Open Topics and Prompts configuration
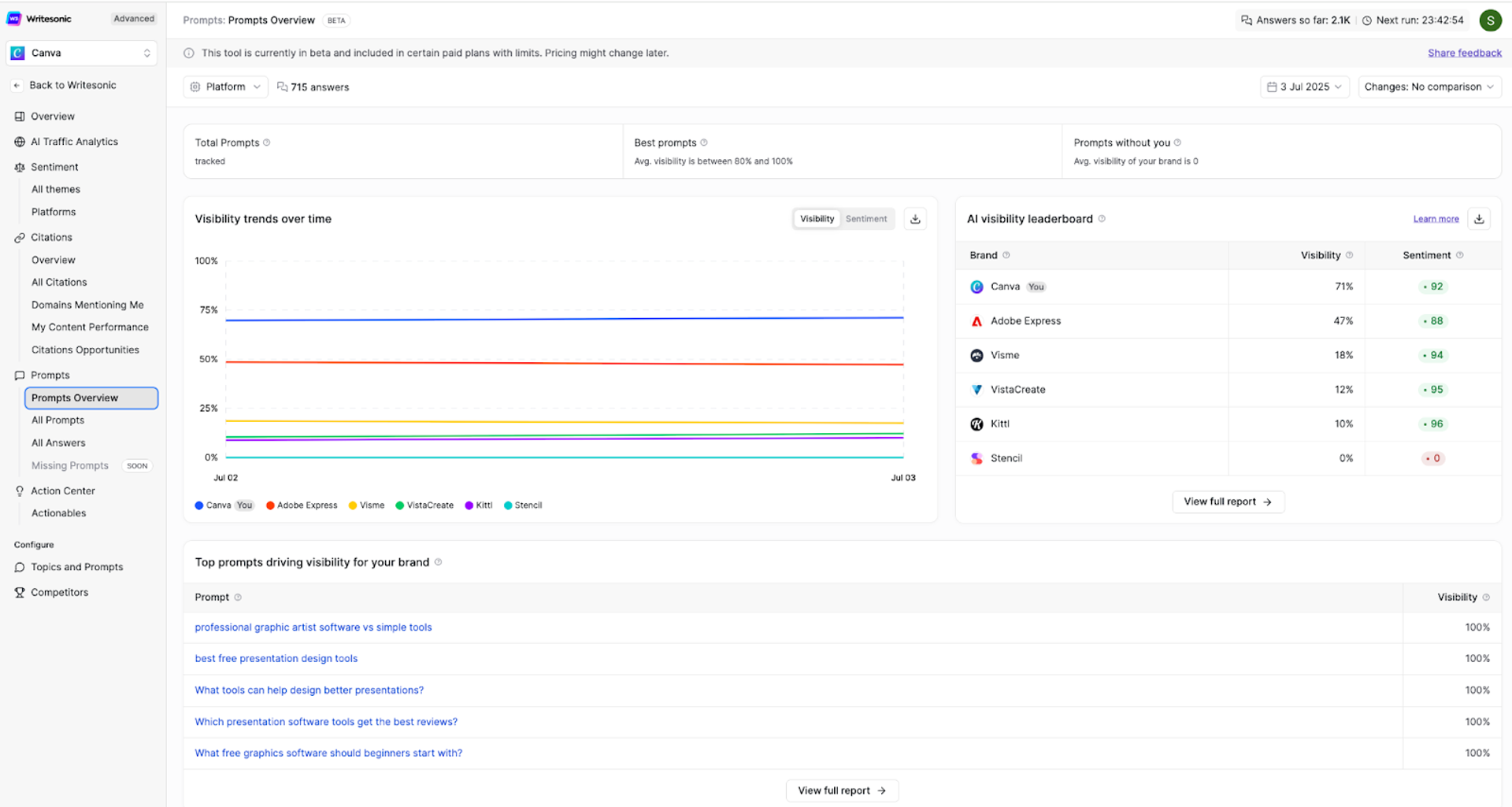1512x807 pixels. click(76, 567)
